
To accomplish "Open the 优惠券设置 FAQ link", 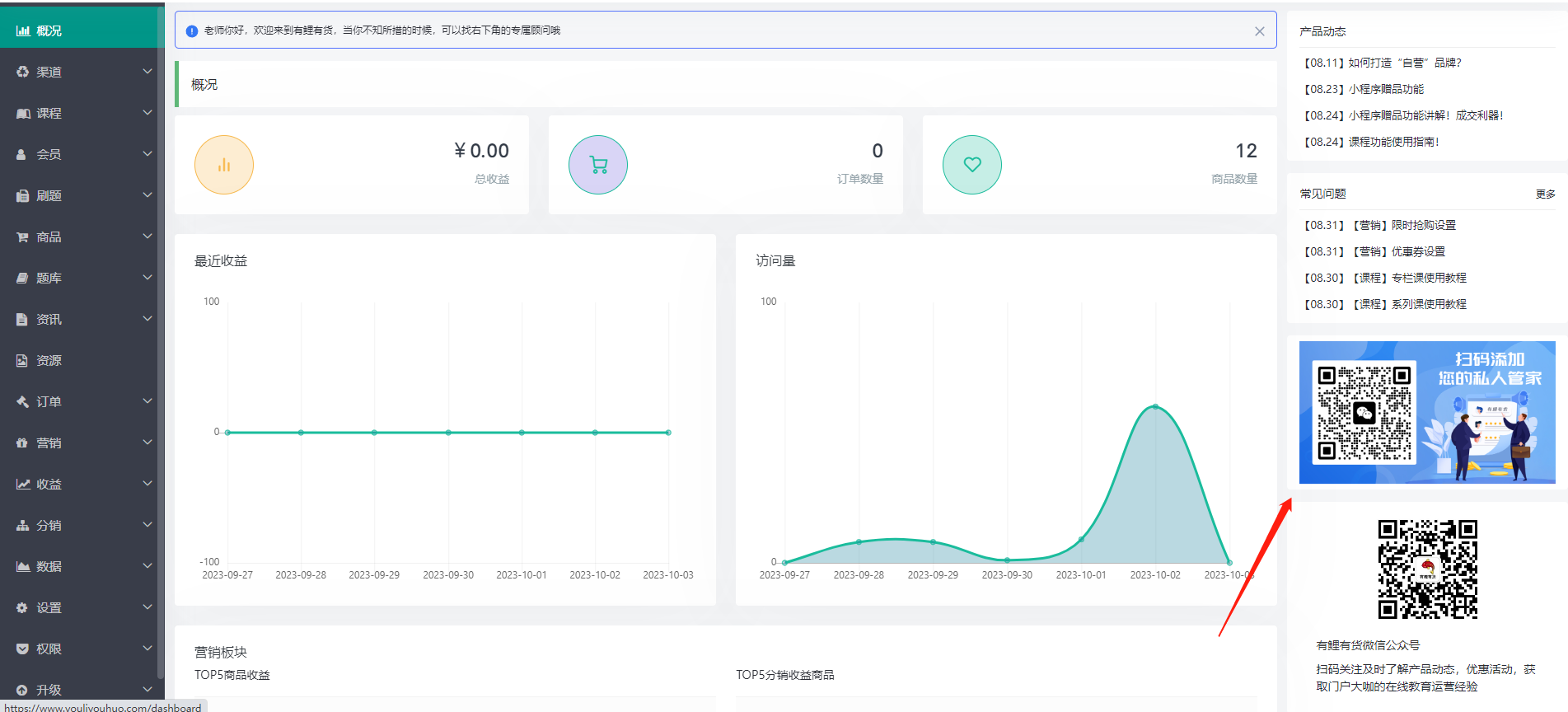I will 1374,251.
